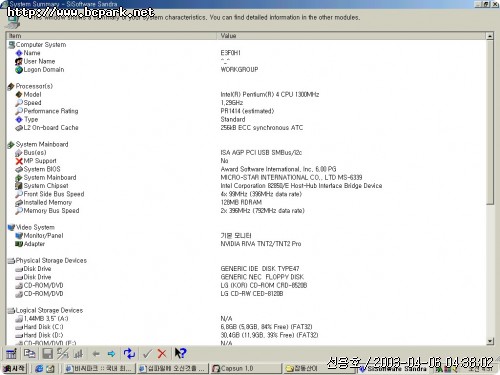Select the Name row icon
The width and height of the screenshot is (500, 375).
(19, 53)
